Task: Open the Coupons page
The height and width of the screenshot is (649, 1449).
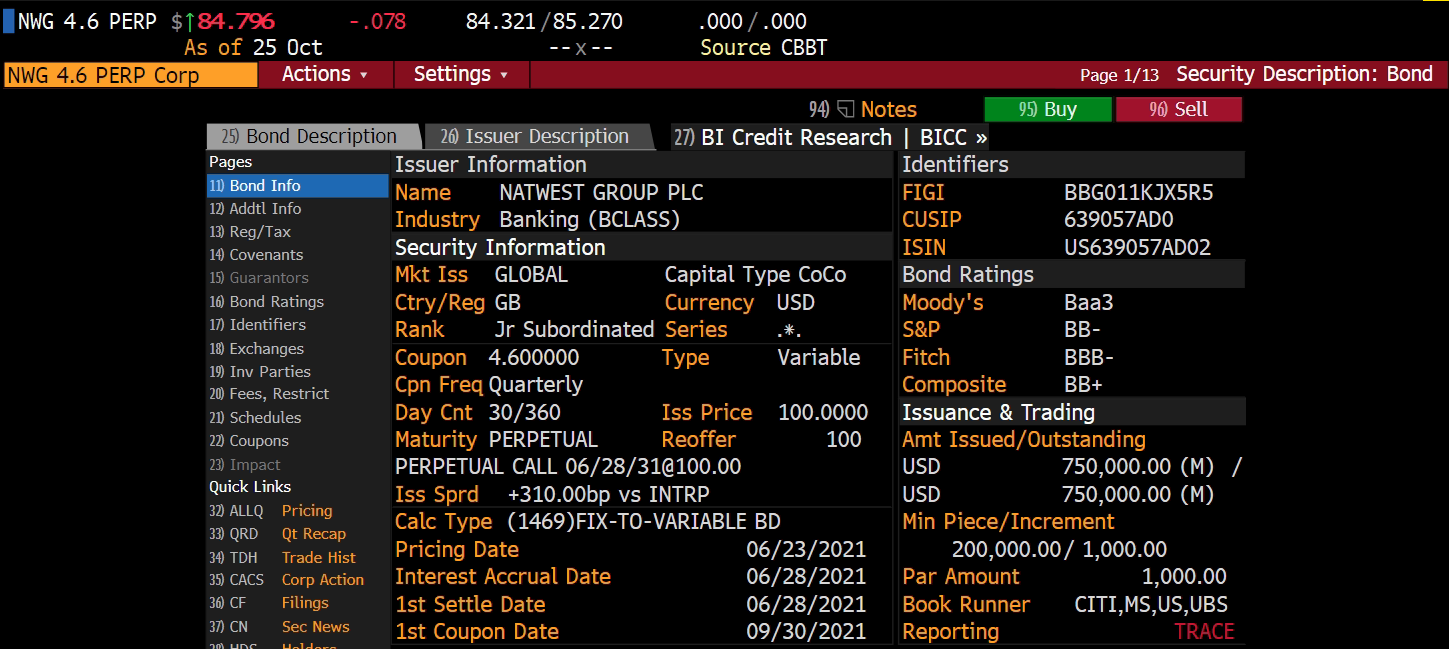Action: point(249,441)
